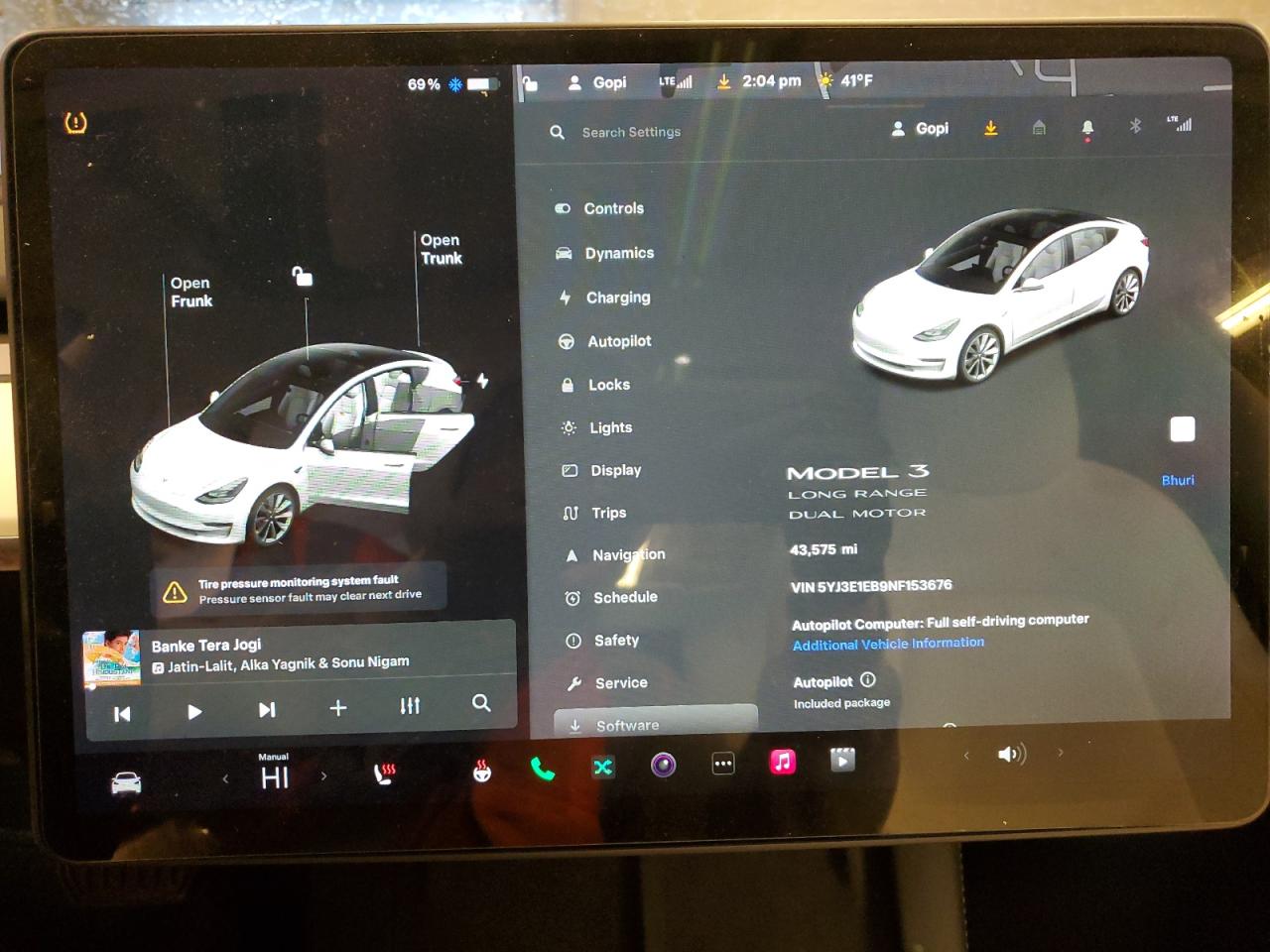The height and width of the screenshot is (952, 1270).
Task: Open the Theater video app icon
Action: point(842,760)
